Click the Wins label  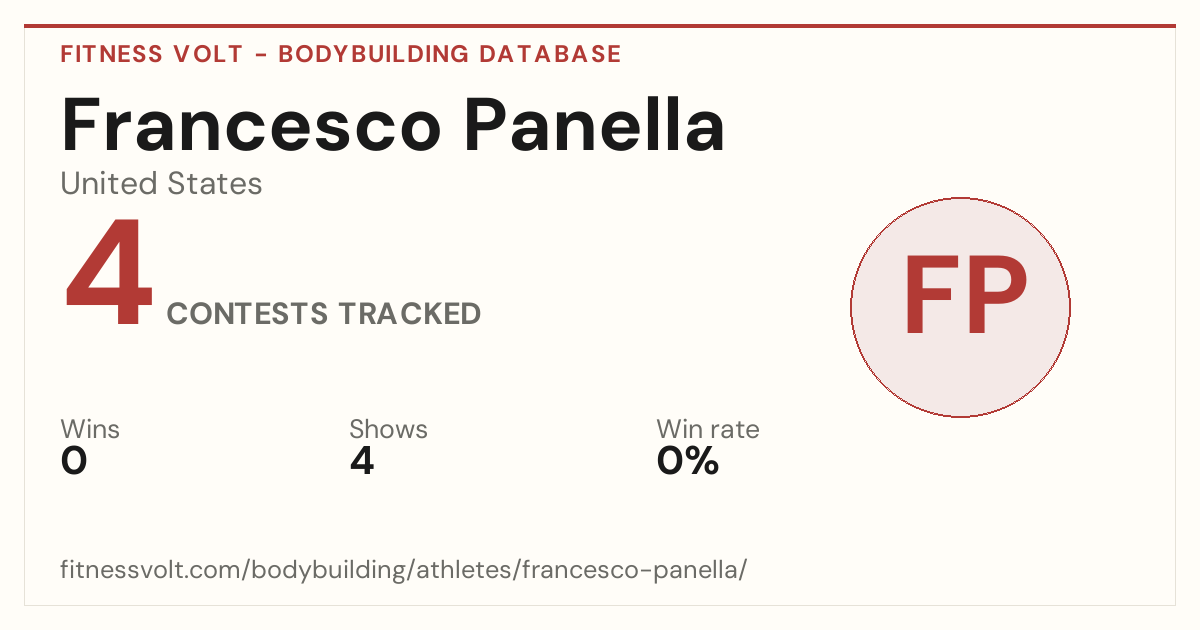[x=90, y=429]
